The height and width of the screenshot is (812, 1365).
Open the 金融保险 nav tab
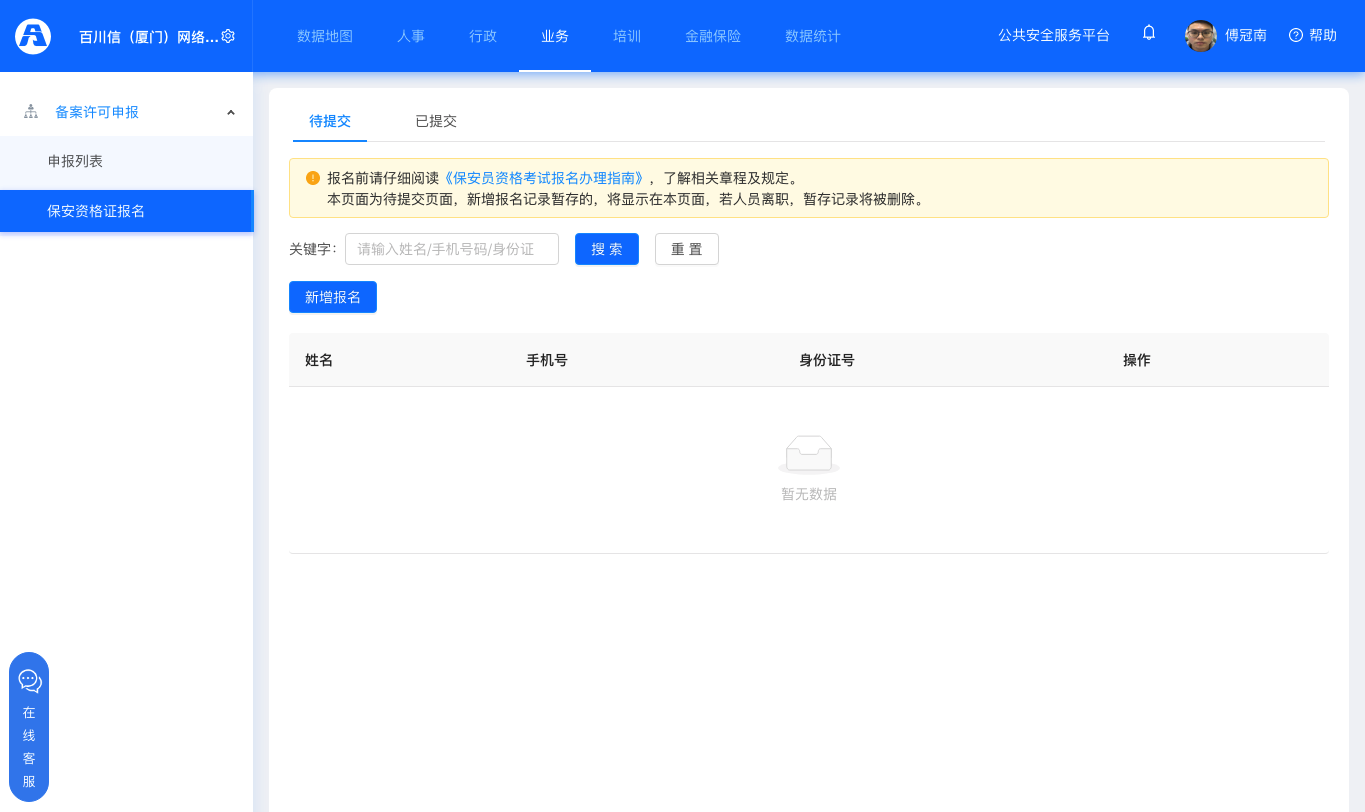coord(713,36)
